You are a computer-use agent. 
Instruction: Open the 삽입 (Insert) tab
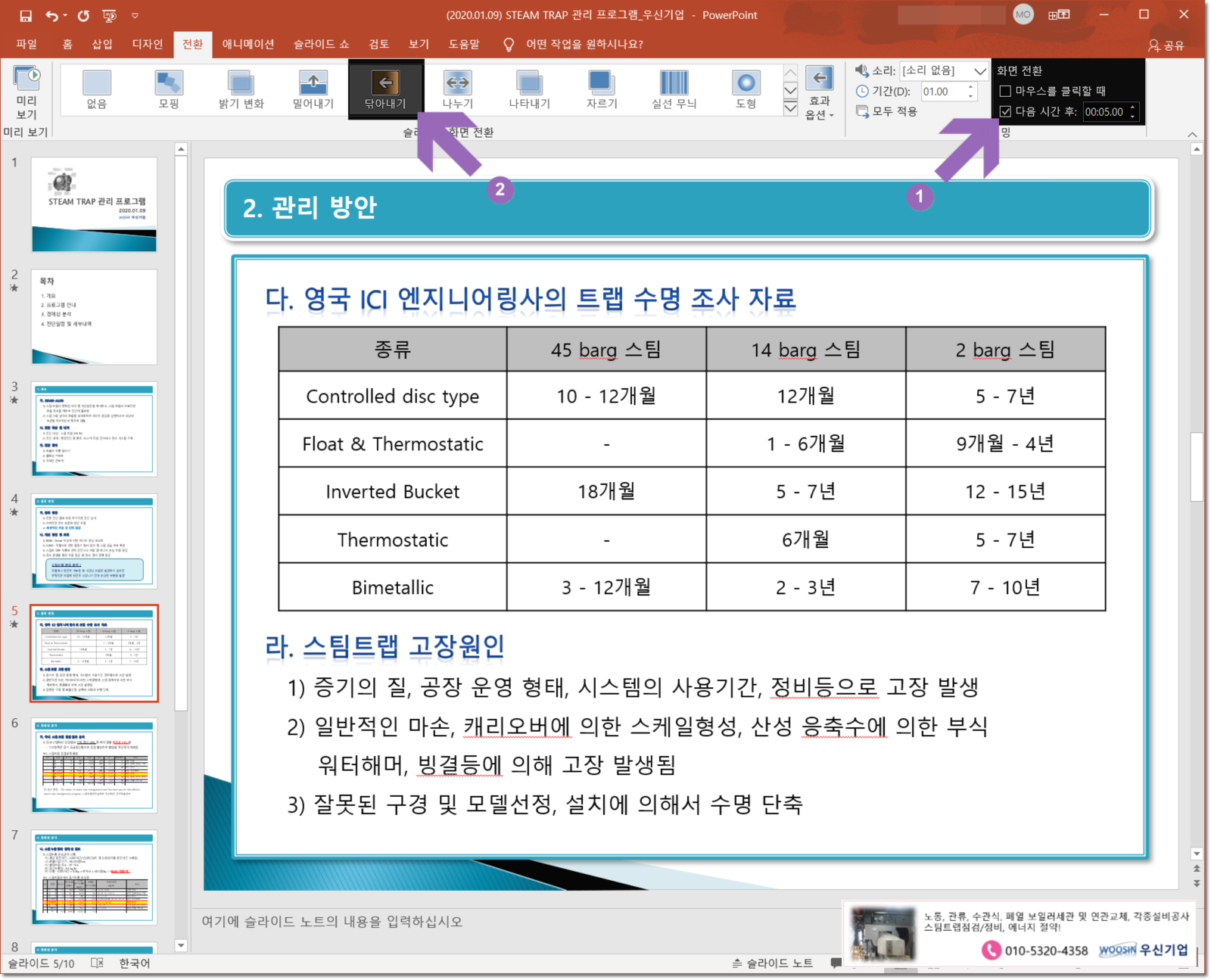click(x=102, y=44)
